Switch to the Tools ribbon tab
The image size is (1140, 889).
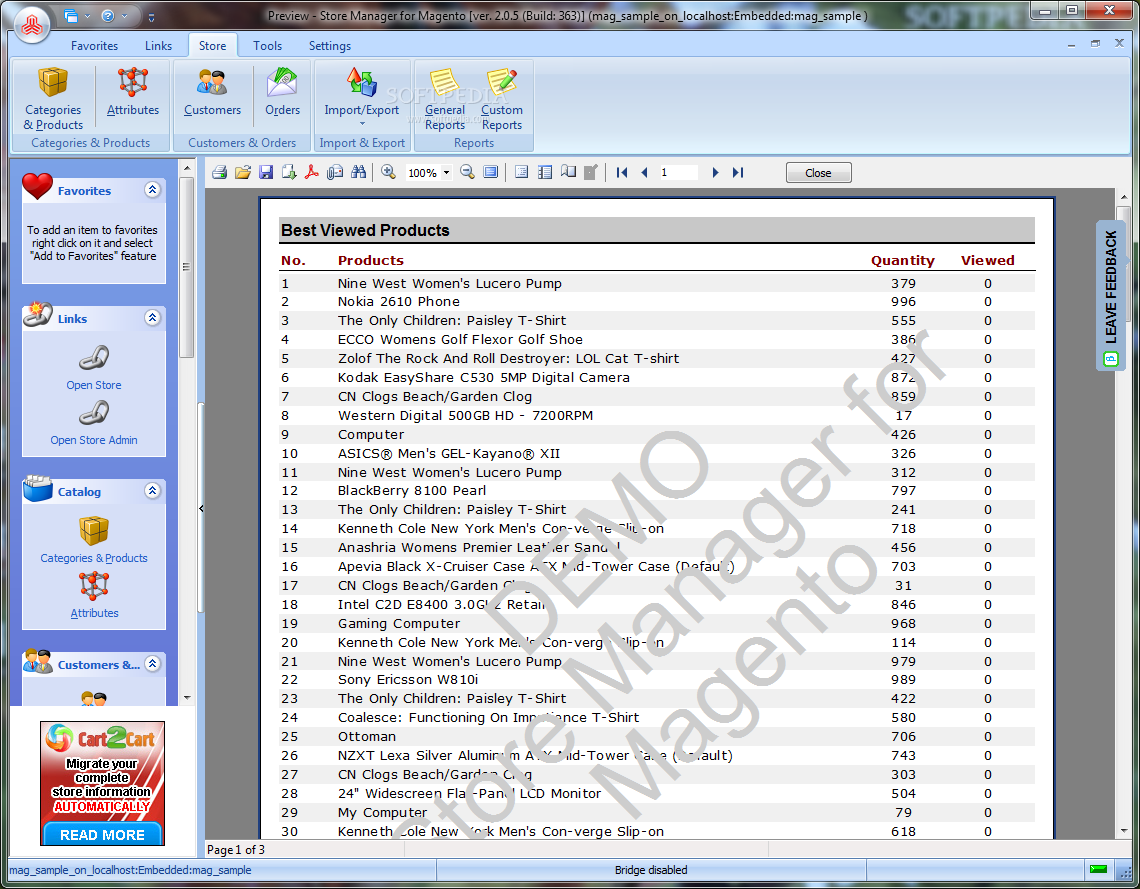[268, 46]
